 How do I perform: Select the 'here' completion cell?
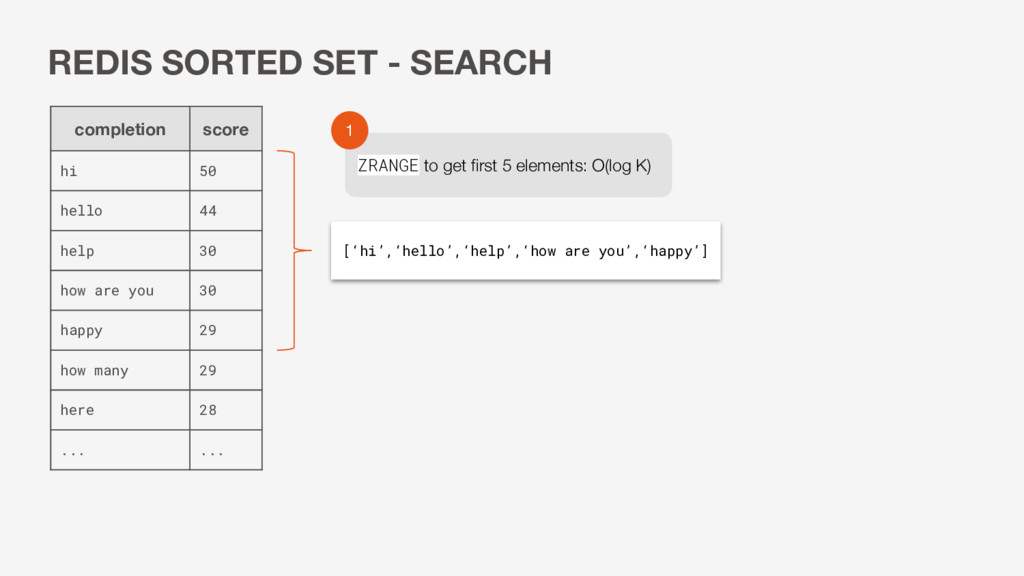click(x=120, y=410)
